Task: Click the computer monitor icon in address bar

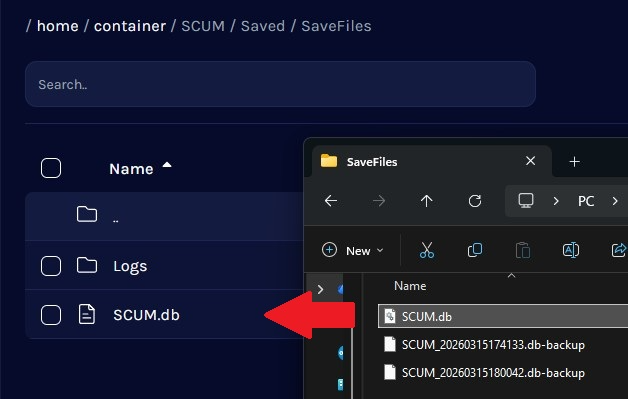Action: click(526, 200)
